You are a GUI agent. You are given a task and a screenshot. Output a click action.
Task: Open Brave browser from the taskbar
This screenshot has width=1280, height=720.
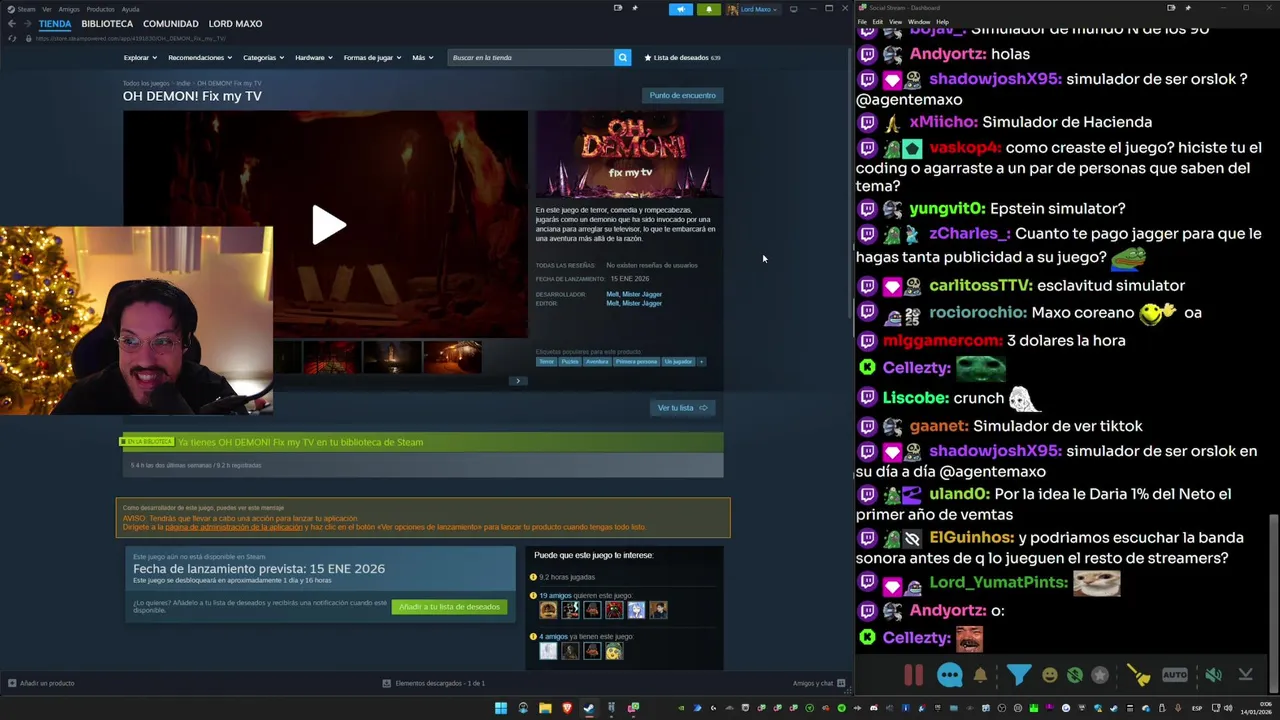tap(567, 708)
